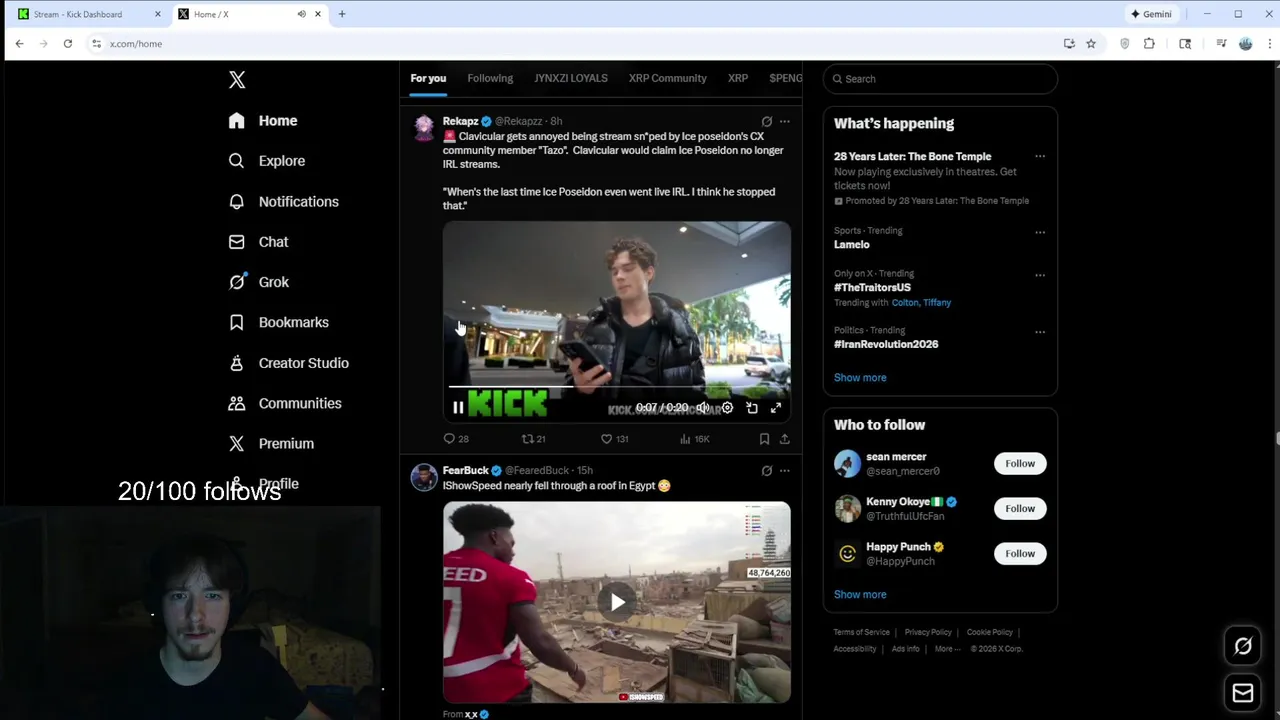This screenshot has height=720, width=1280.
Task: Open the #IranRevolution2026 trend
Action: [886, 344]
